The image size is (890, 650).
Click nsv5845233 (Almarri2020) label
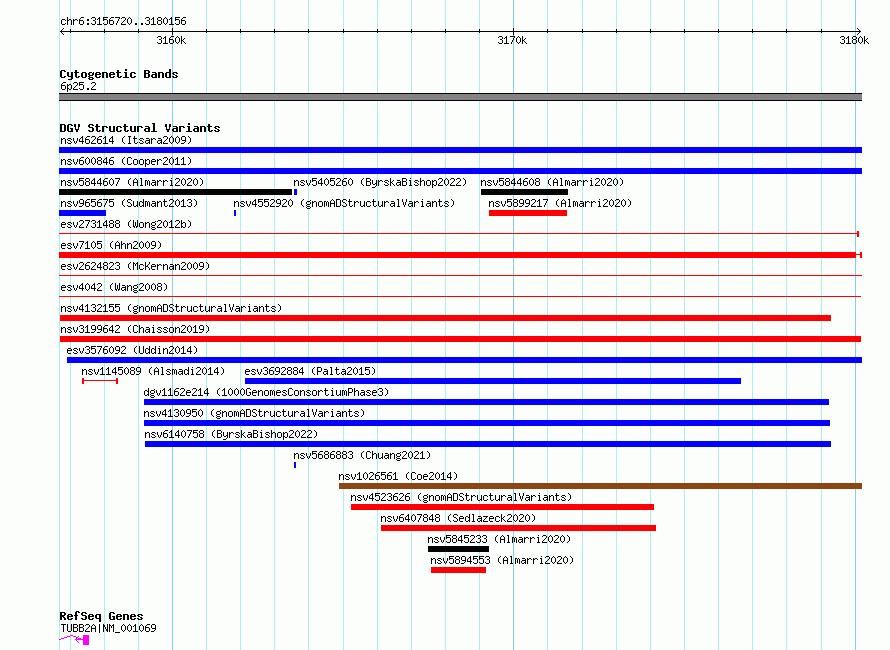499,539
